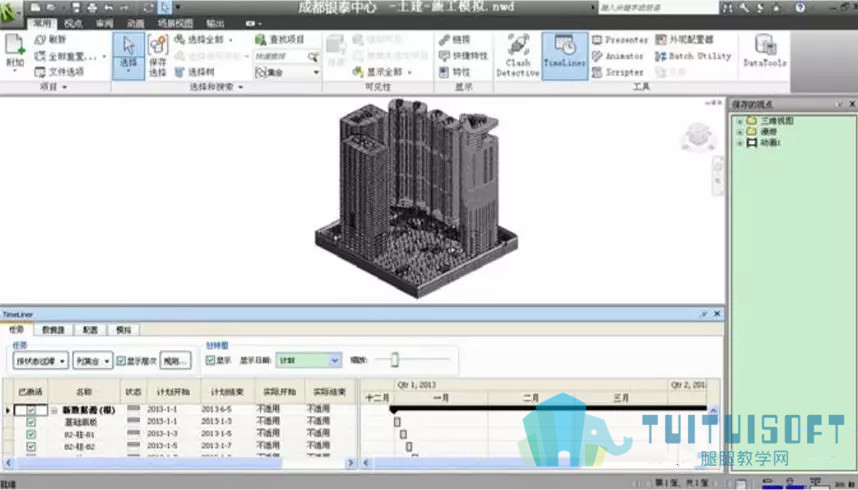Click the Gantt zoom (缩放) slider handle

[x=395, y=360]
